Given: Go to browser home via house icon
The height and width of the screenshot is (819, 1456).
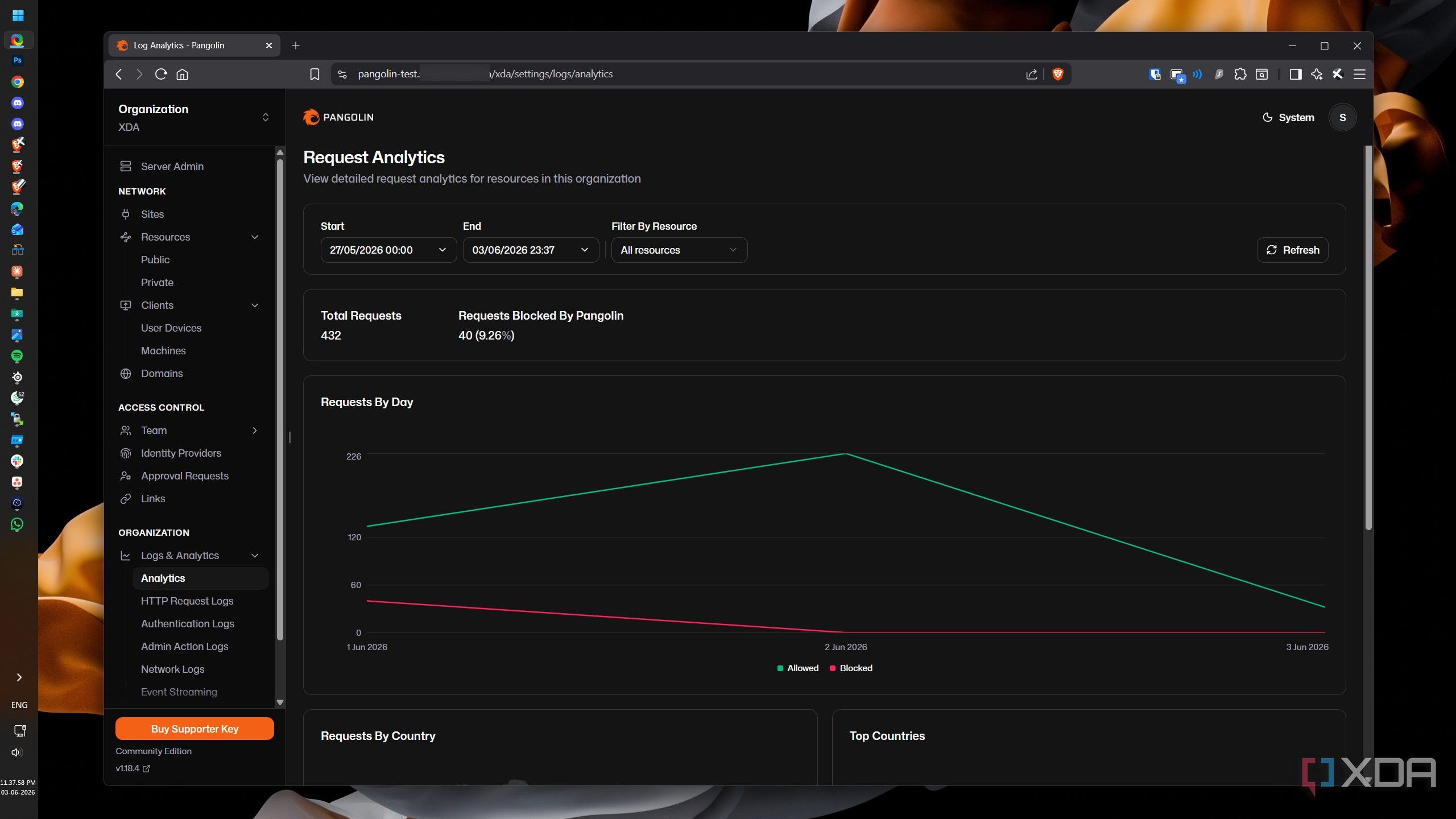Looking at the screenshot, I should click(182, 74).
